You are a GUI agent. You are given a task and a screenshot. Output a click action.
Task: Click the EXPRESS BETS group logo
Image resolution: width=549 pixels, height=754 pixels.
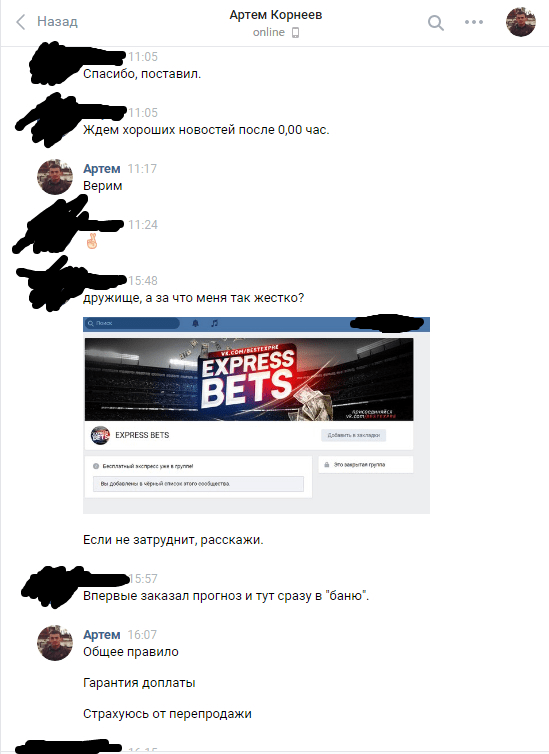point(100,435)
